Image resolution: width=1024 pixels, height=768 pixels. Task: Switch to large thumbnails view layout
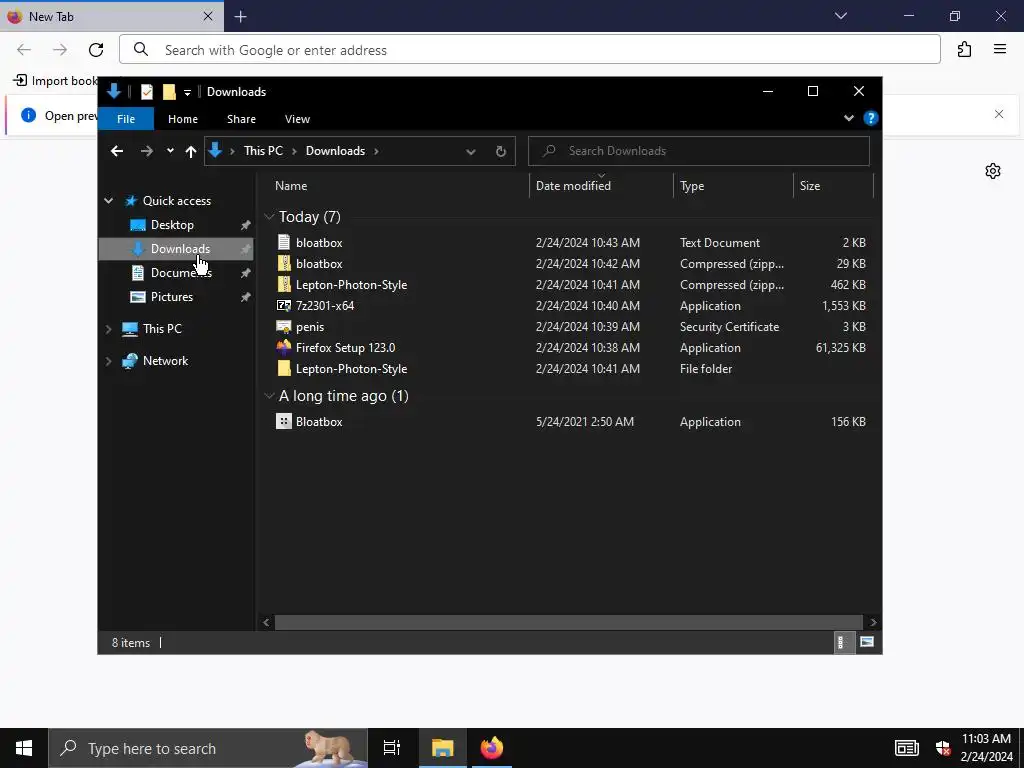[x=867, y=643]
